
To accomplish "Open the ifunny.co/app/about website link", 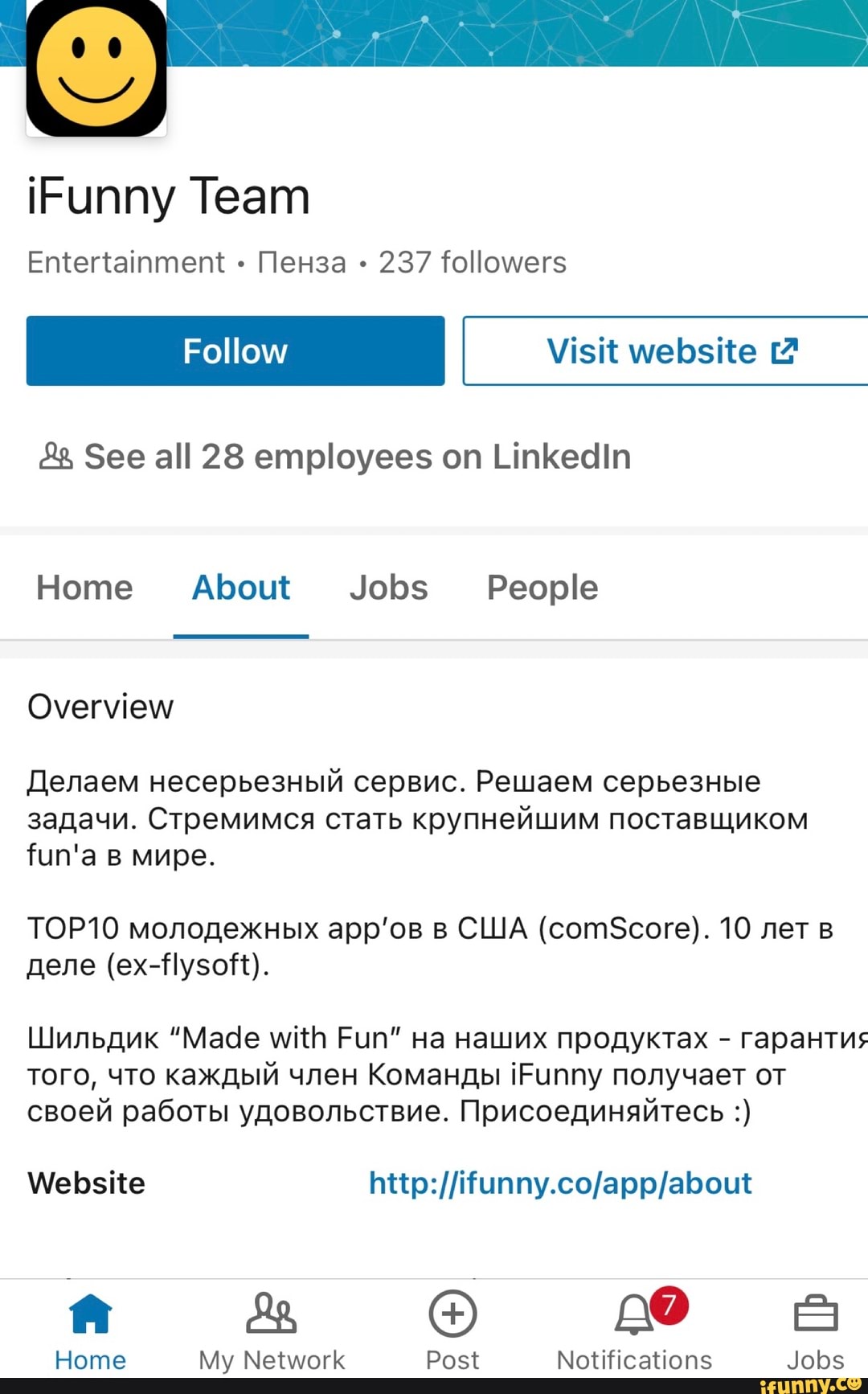I will point(560,1183).
